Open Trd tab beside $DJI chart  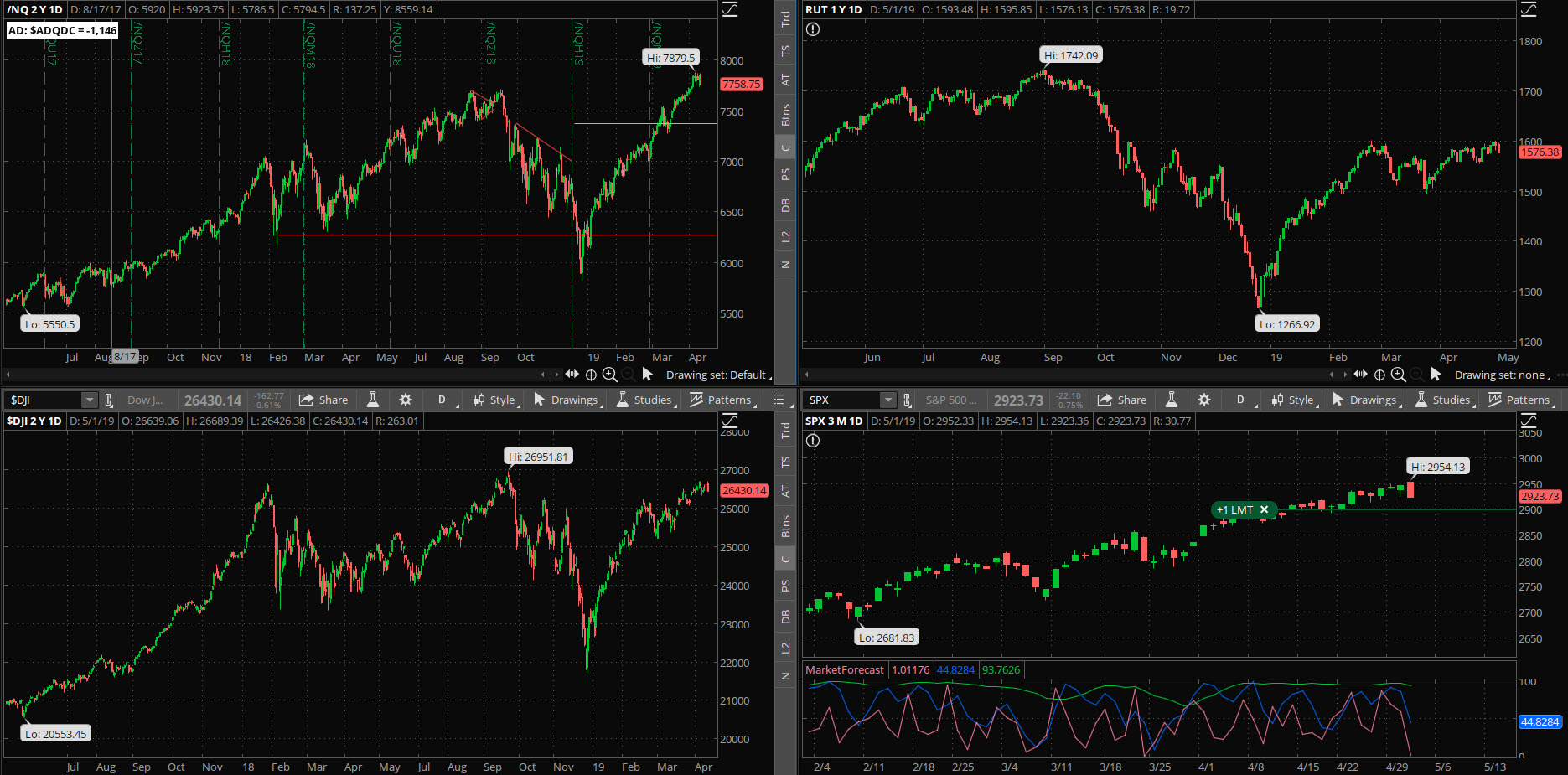tap(785, 431)
